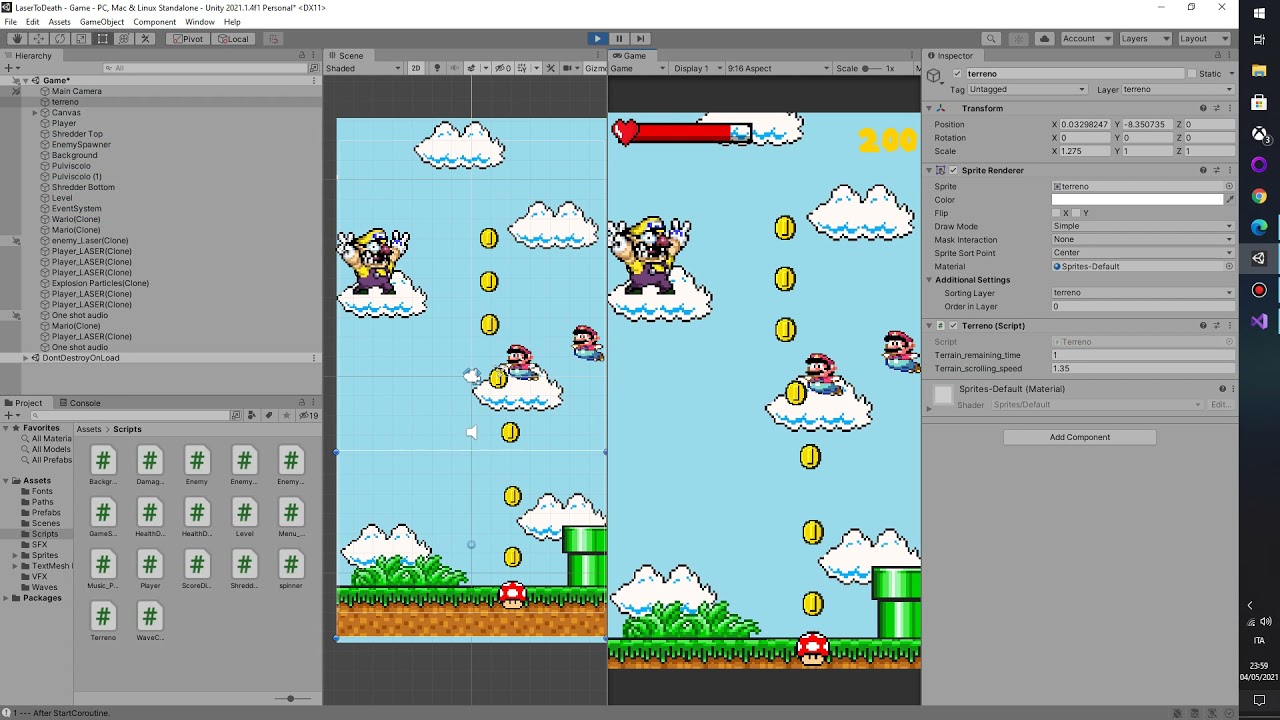Toggle Pivot handle position button
Screen dimensions: 1280x720
click(x=187, y=39)
